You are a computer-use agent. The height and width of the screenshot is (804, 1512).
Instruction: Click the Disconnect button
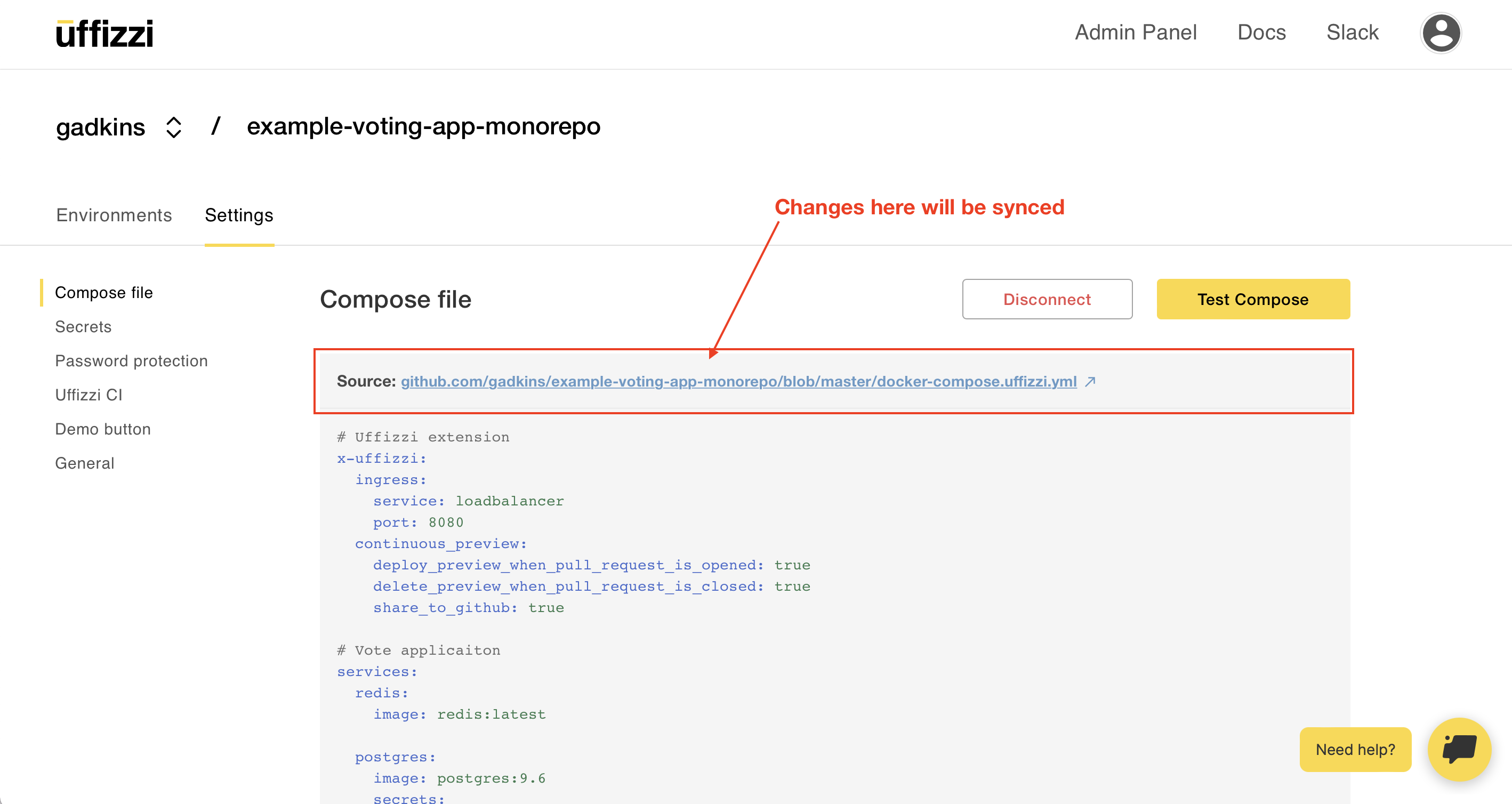(1047, 299)
